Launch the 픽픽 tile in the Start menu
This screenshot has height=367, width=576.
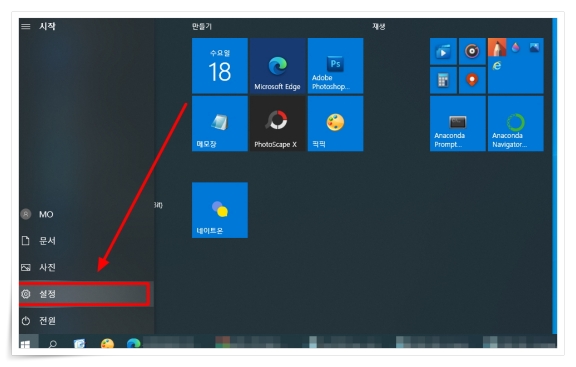pyautogui.click(x=335, y=123)
